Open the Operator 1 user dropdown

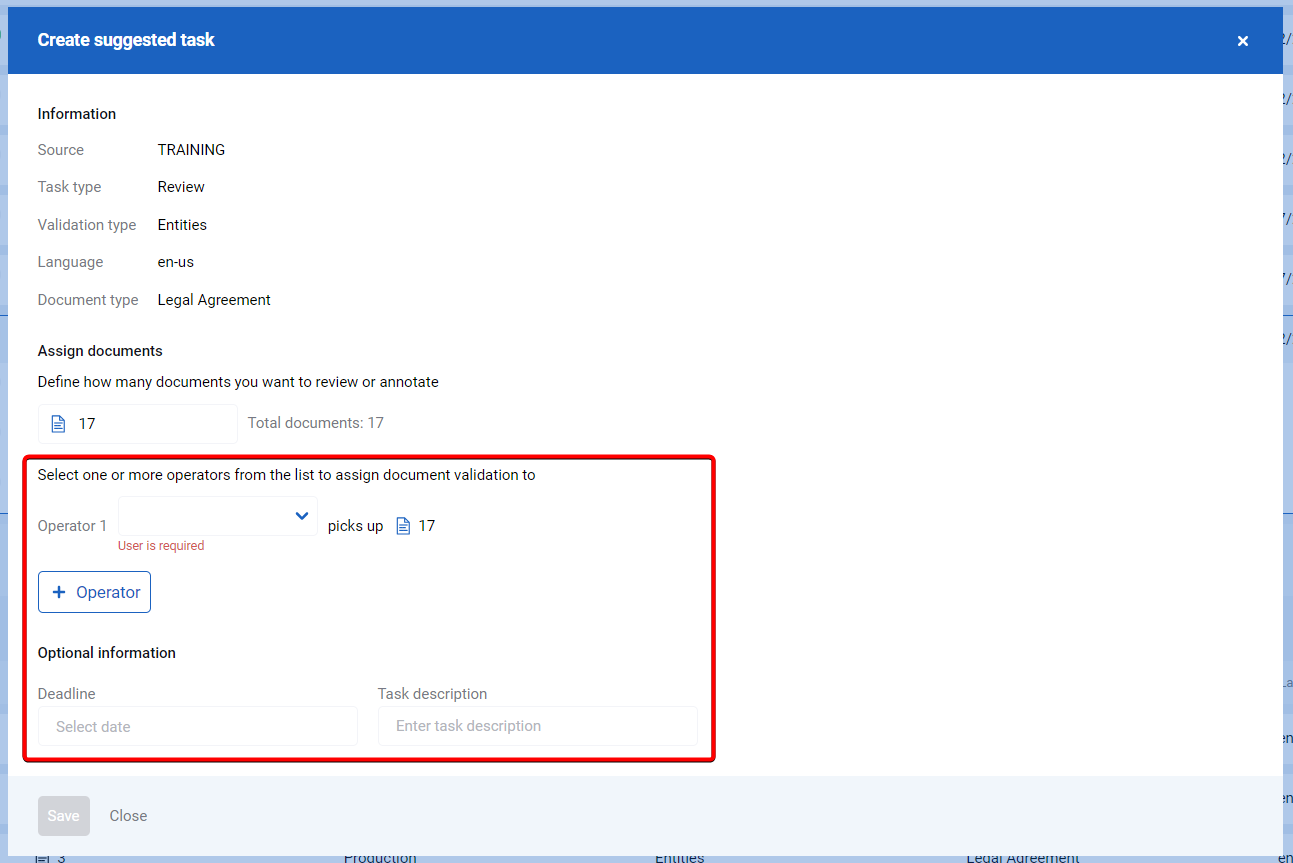click(218, 516)
